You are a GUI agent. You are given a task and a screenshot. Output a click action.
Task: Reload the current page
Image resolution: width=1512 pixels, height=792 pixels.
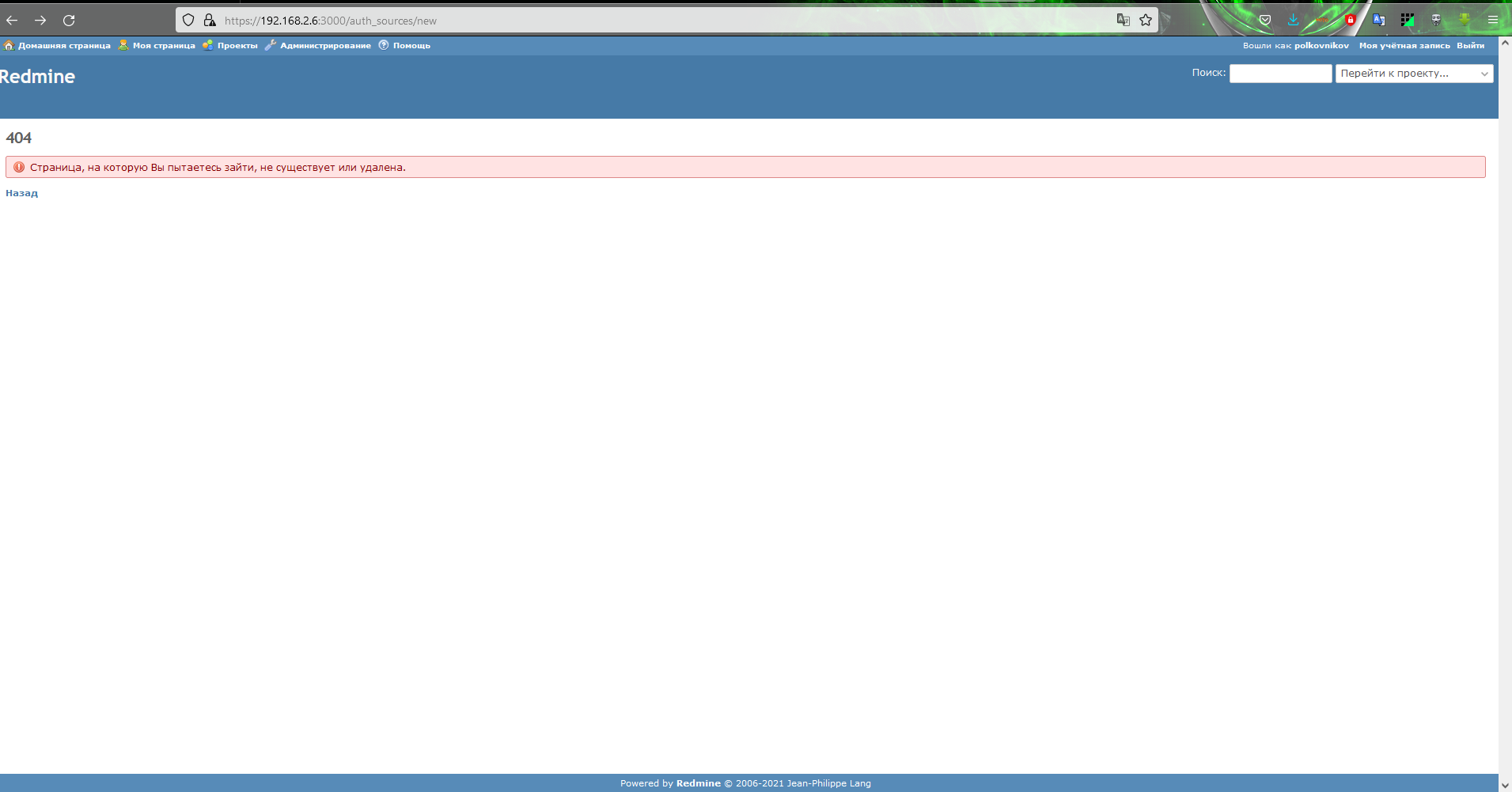69,21
